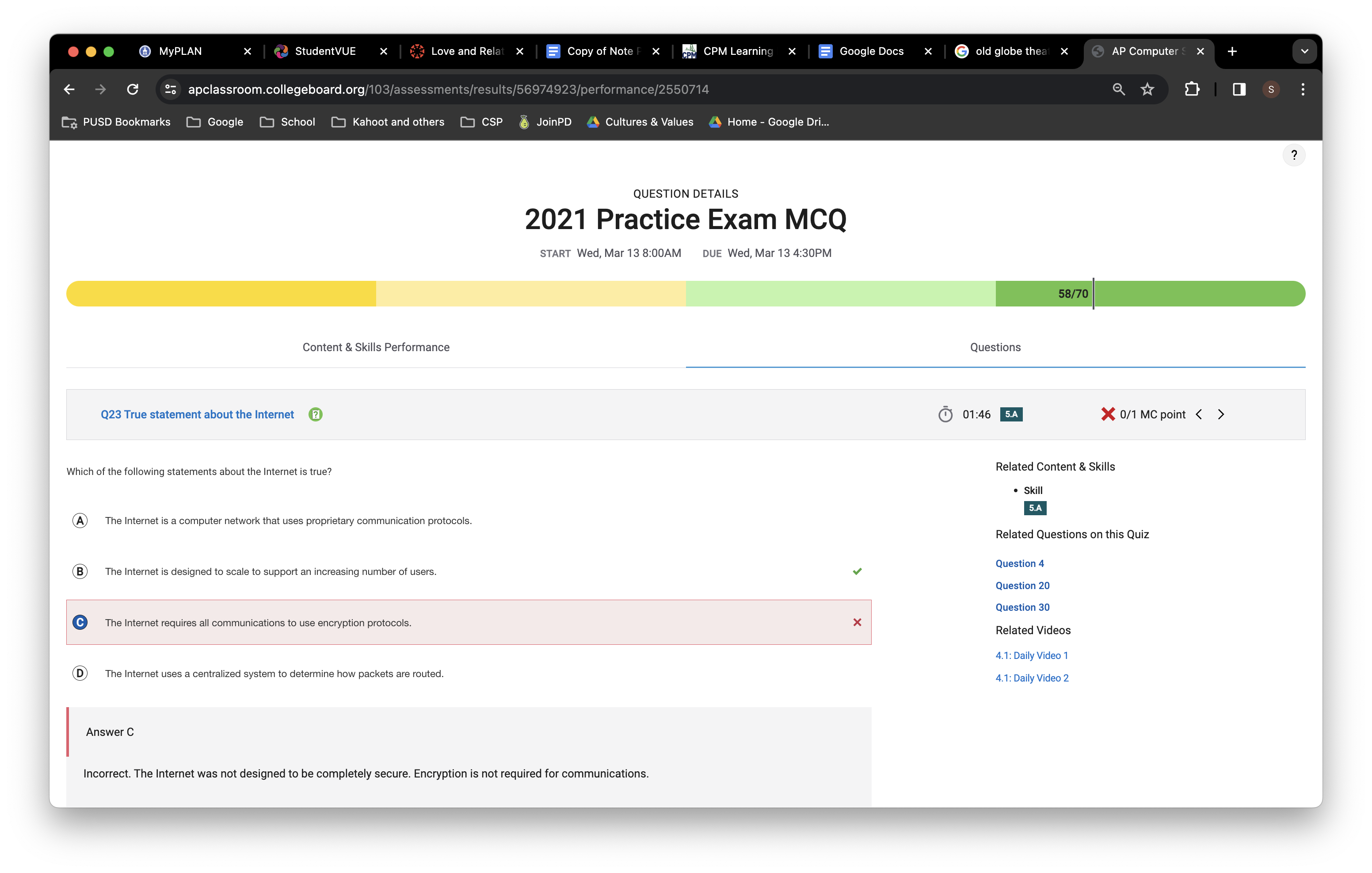The image size is (1372, 873).
Task: Select answer choice A radio button
Action: pyautogui.click(x=80, y=521)
